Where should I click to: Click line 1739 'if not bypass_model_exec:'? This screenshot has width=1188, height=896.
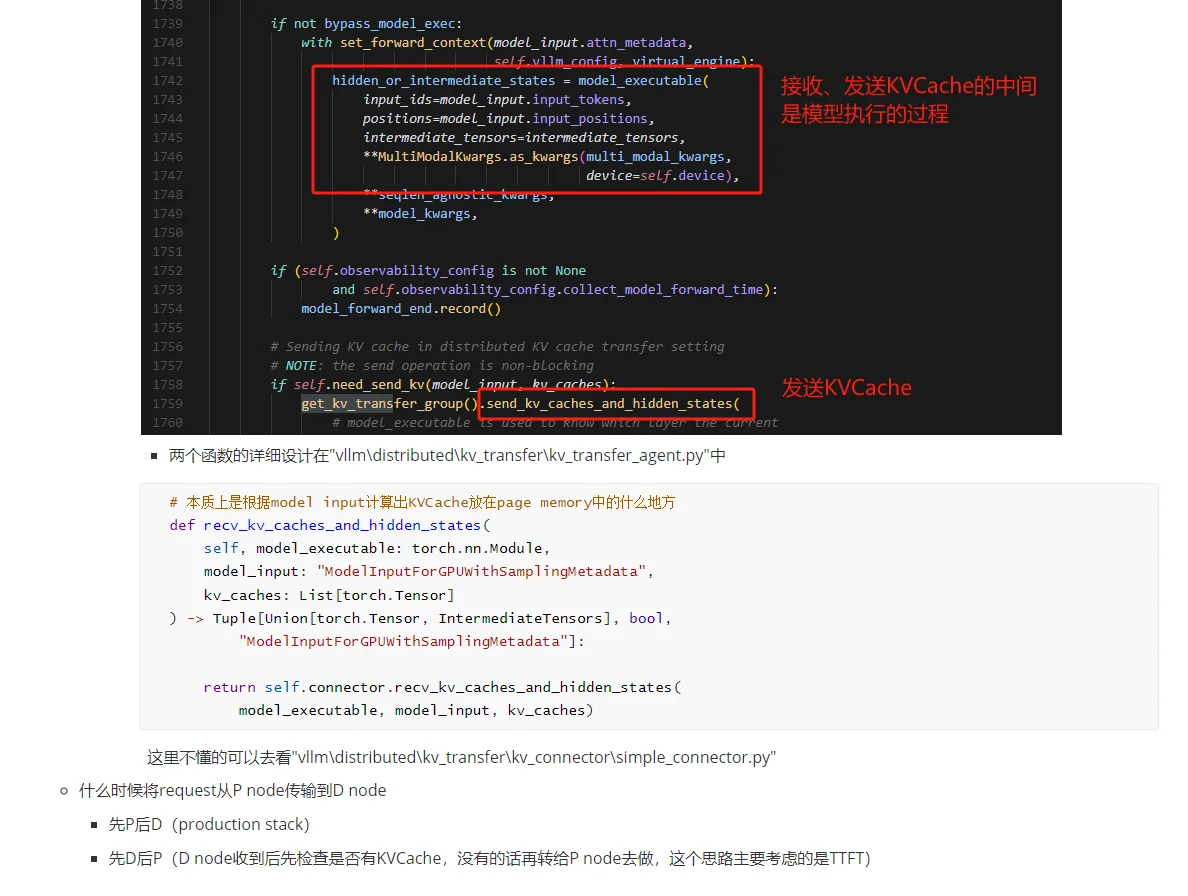[366, 23]
